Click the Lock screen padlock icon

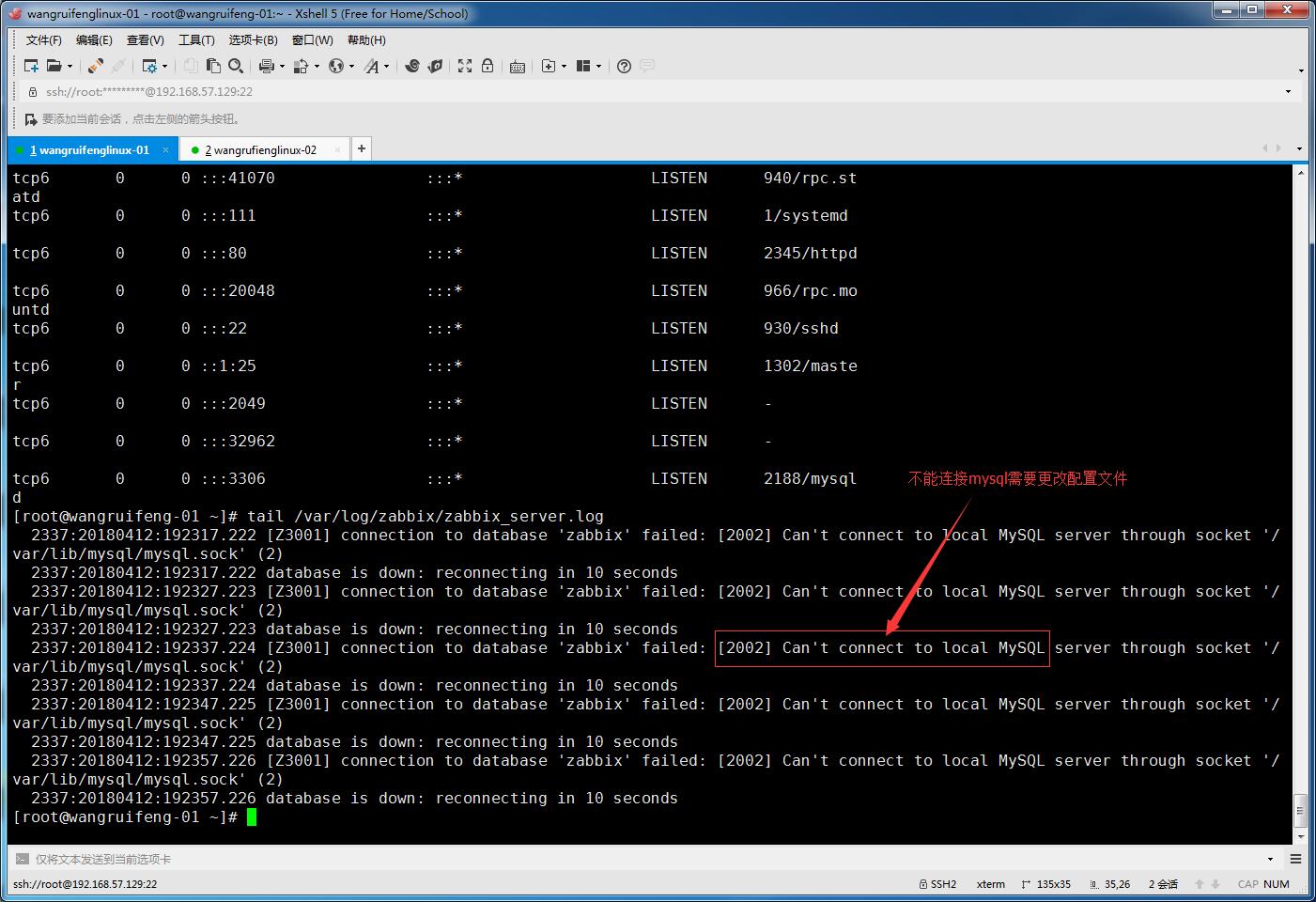click(488, 66)
